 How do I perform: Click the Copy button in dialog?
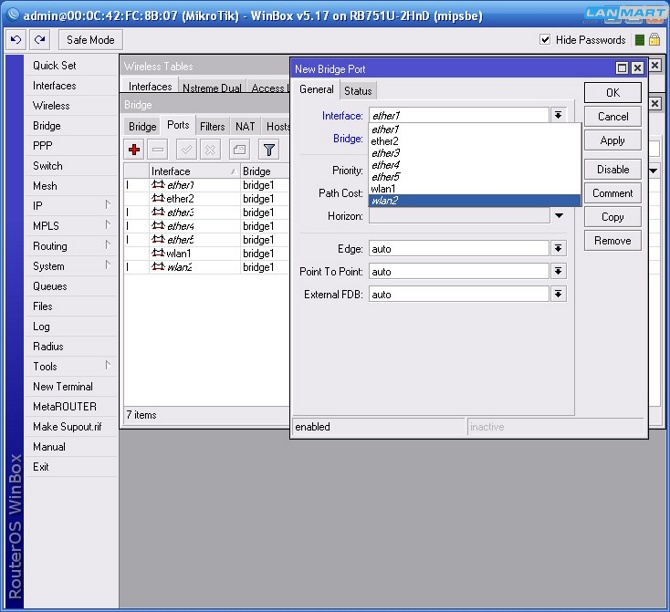[613, 217]
